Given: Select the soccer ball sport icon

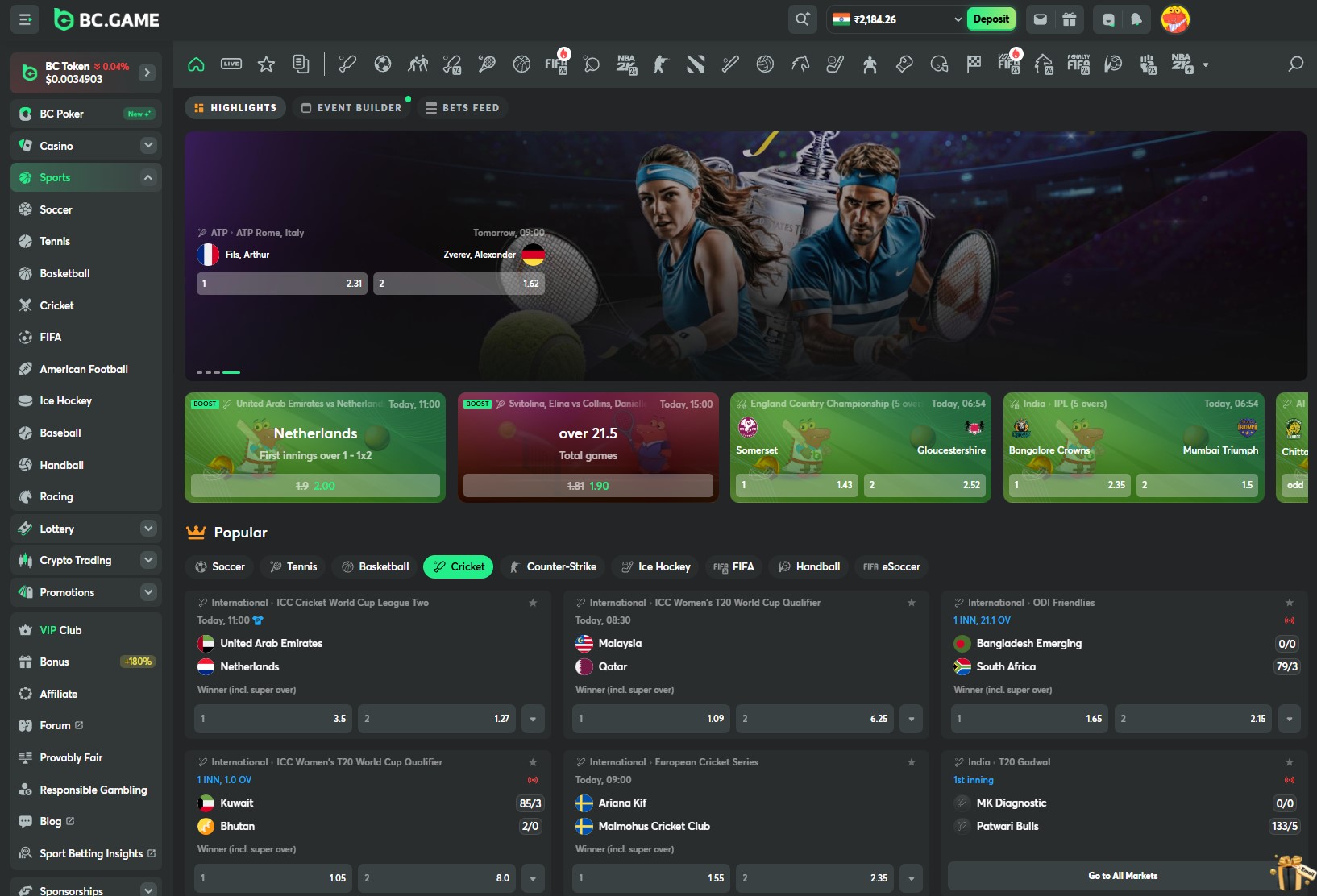Looking at the screenshot, I should 383,64.
